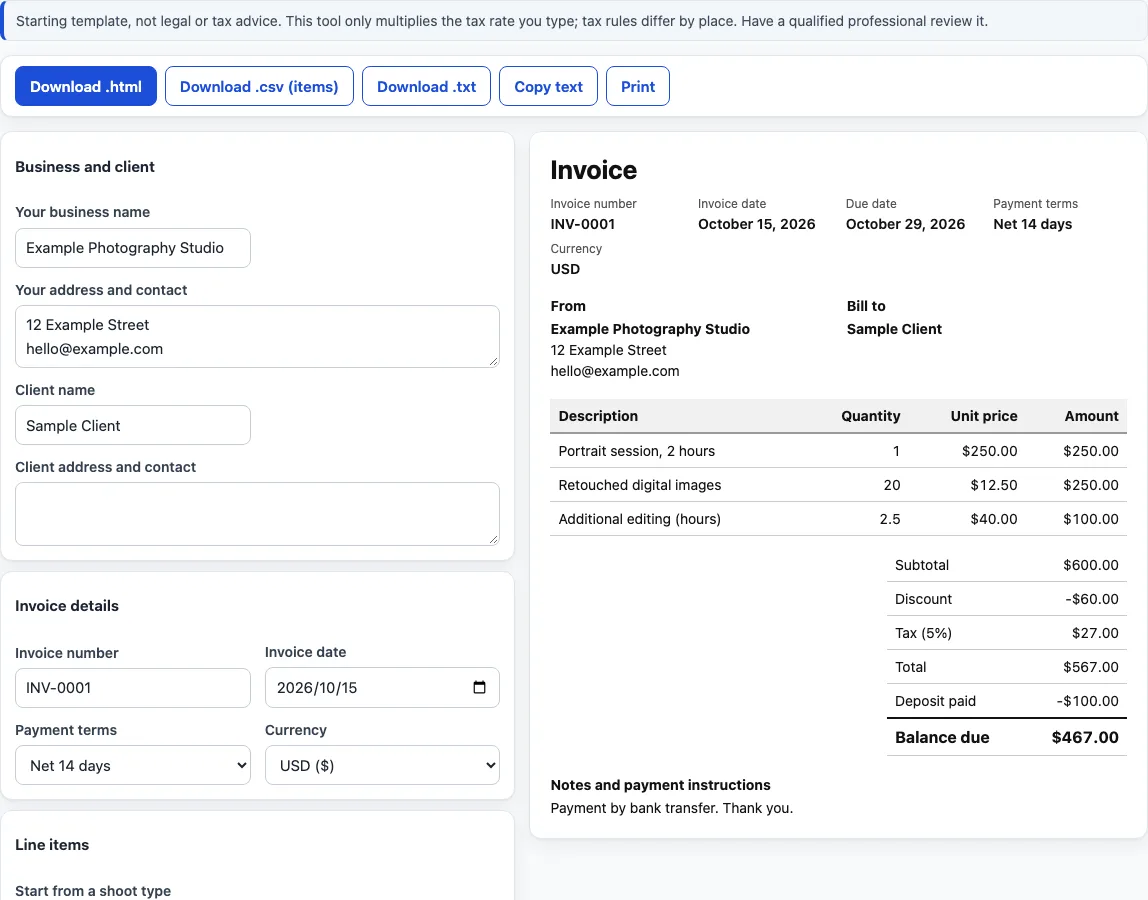Click the Deposit paid value -$100.00
Viewport: 1148px width, 900px height.
pos(1087,701)
